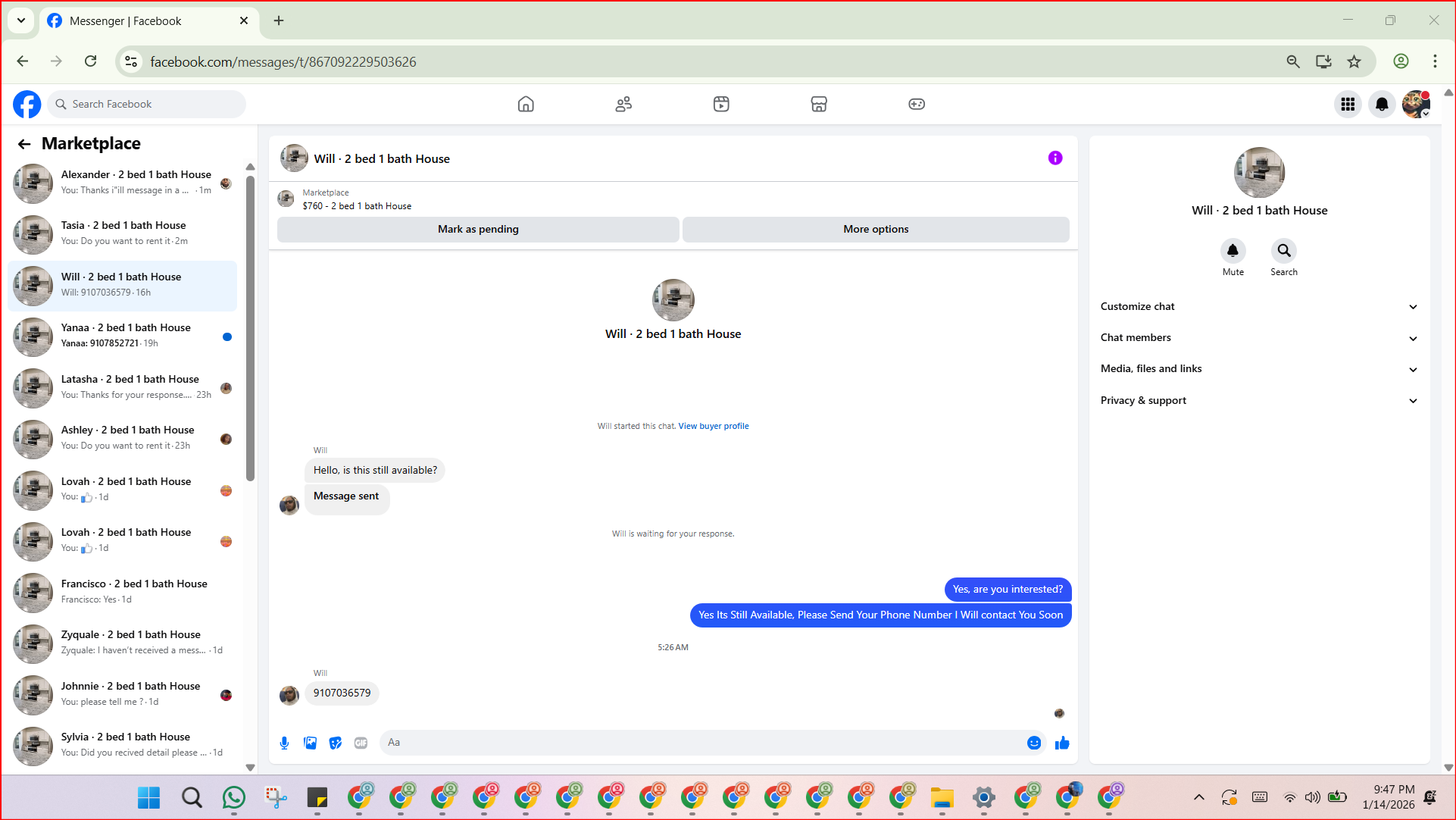This screenshot has height=820, width=1456.
Task: Expand the Chat members section
Action: [x=1258, y=338]
